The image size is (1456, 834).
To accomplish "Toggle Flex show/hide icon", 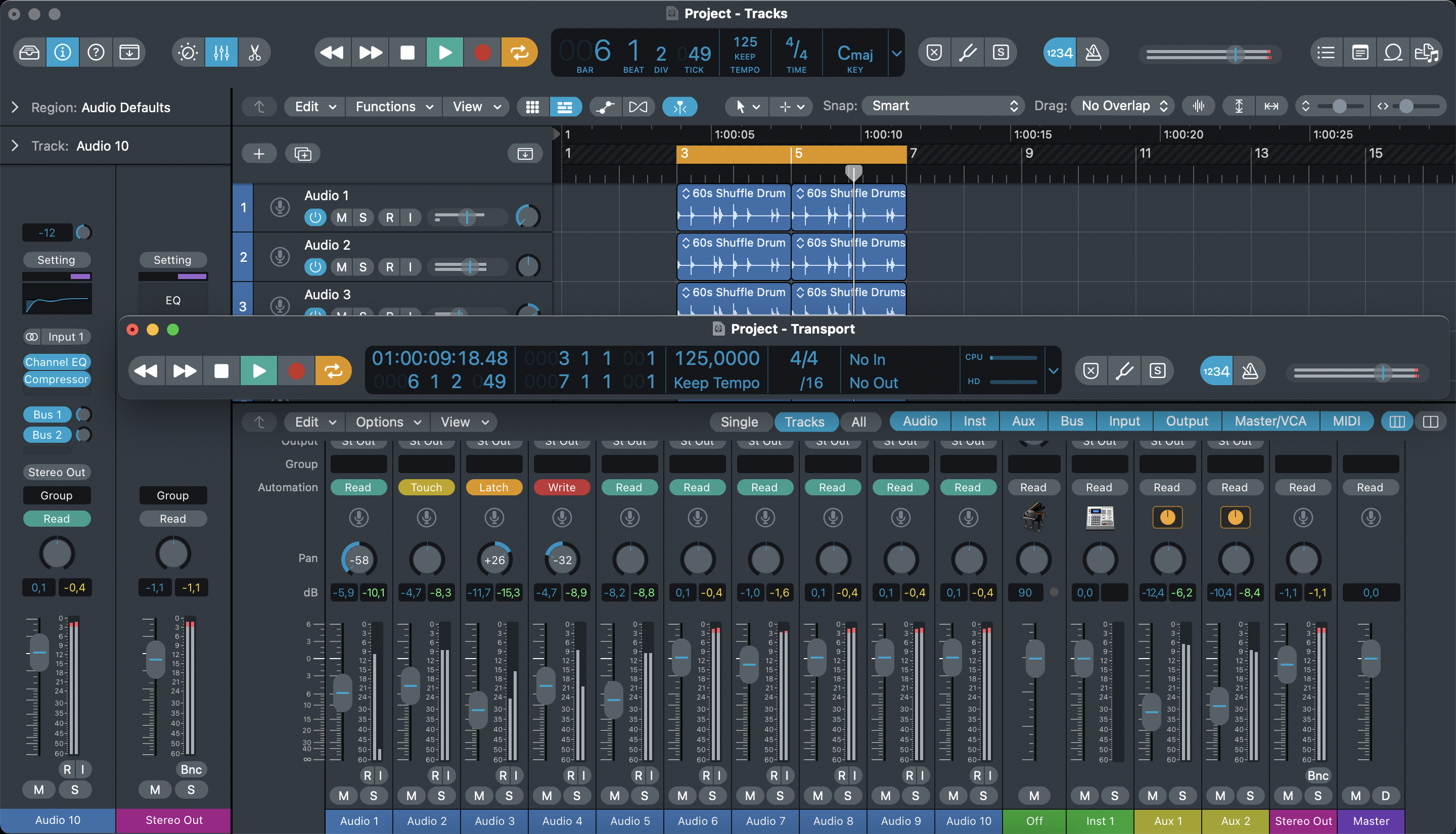I will (638, 107).
